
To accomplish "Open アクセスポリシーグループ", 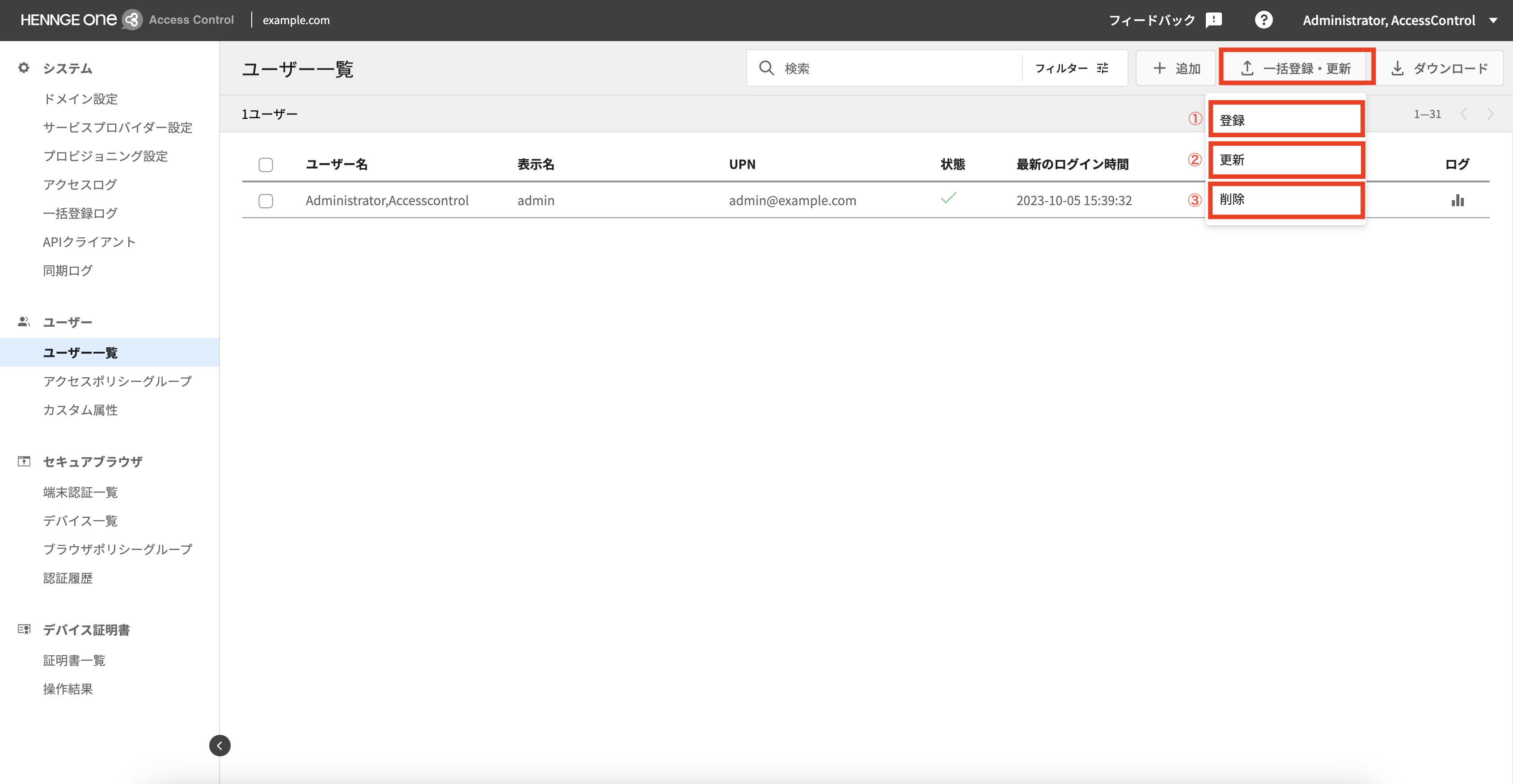I will coord(118,381).
